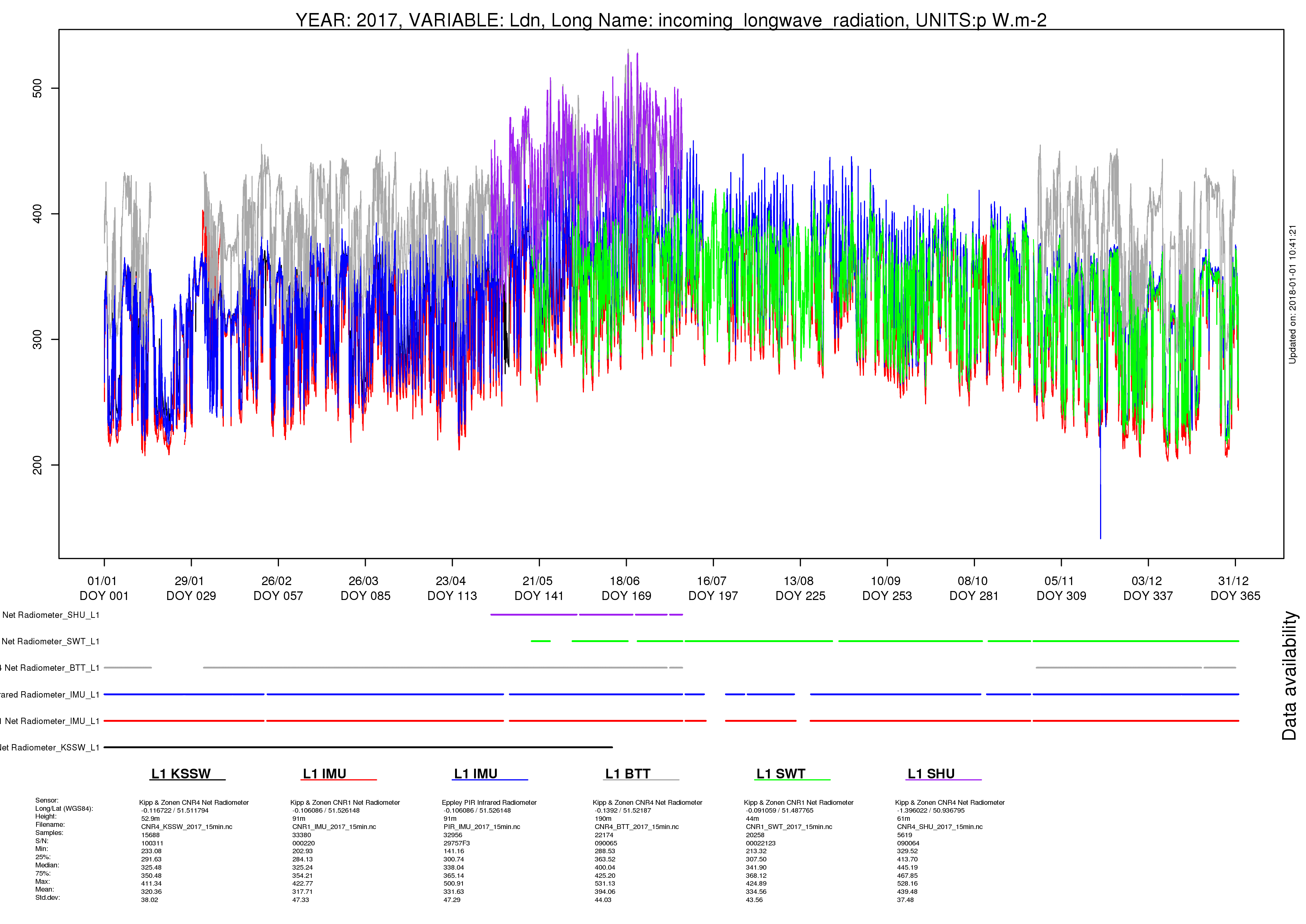Click the y-axis label 500
1306x924 pixels.
point(37,88)
